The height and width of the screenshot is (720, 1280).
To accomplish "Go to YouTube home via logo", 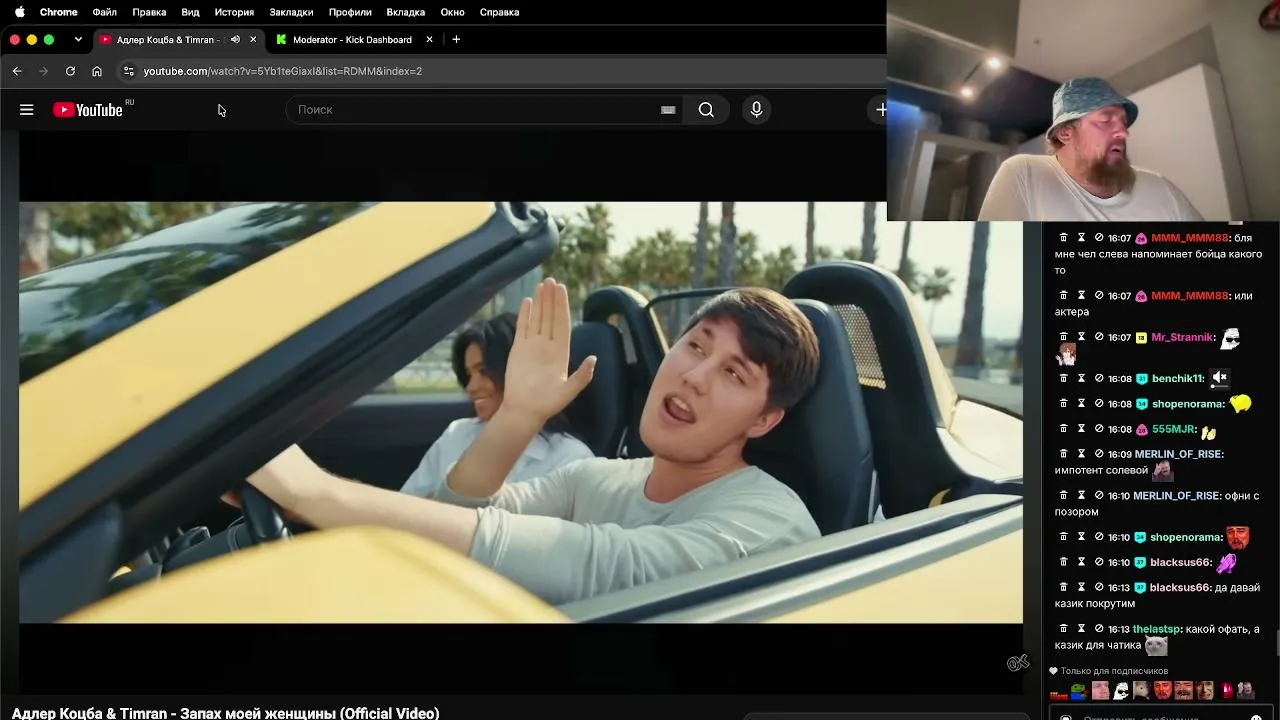I will click(88, 110).
